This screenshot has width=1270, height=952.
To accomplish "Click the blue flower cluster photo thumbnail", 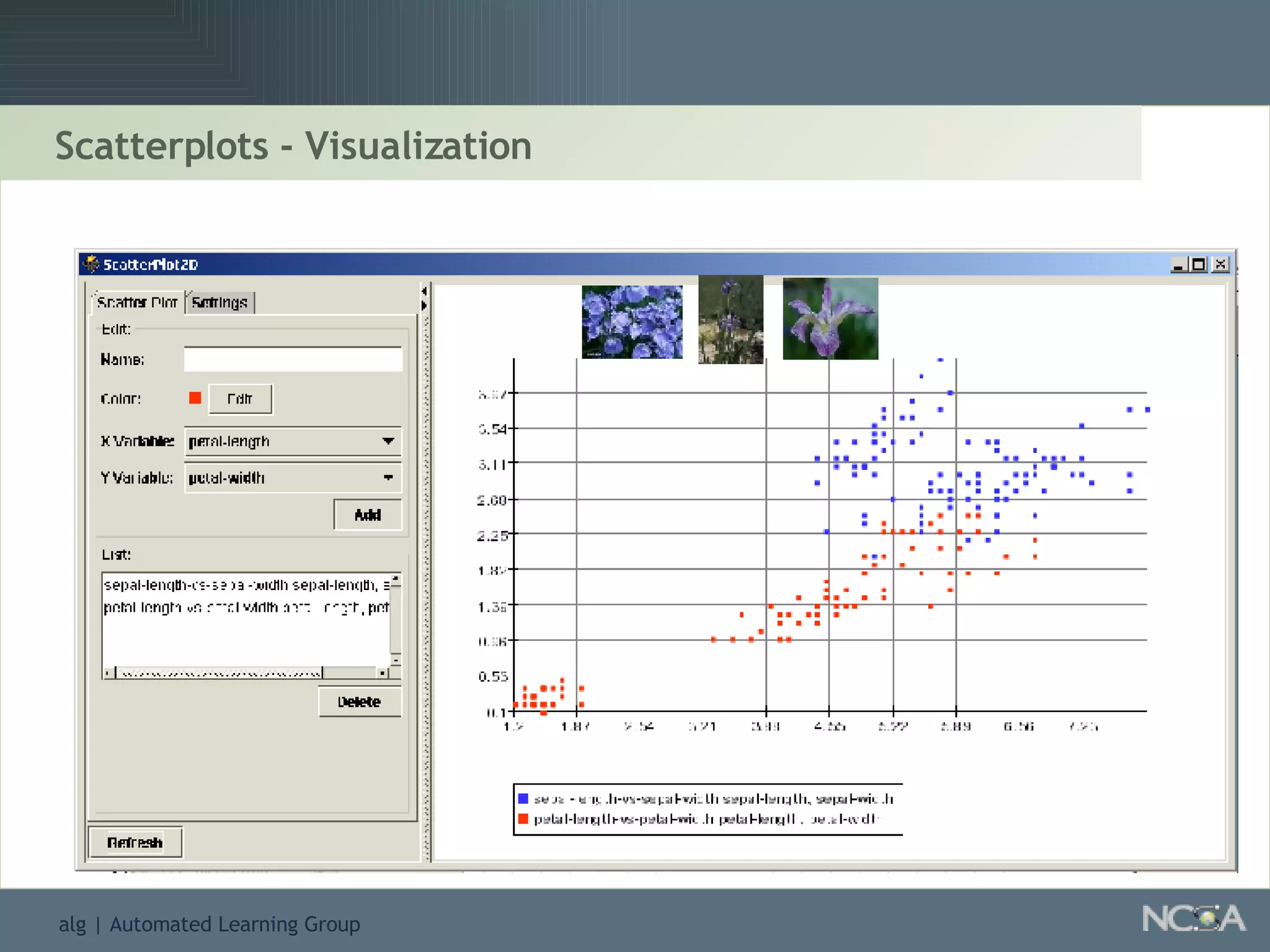I will tap(632, 321).
